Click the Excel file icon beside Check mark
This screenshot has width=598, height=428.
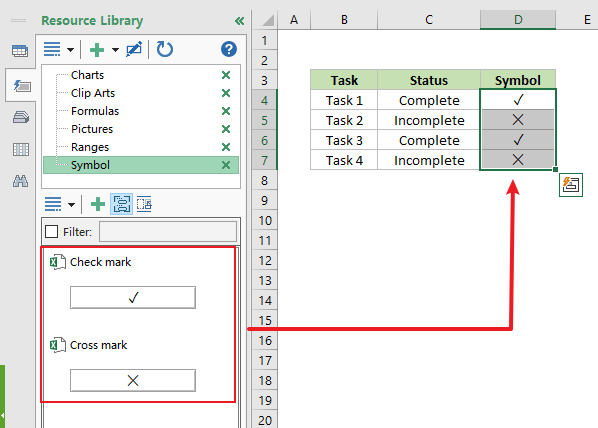[58, 262]
